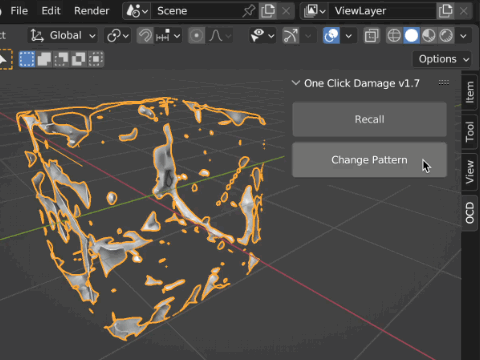Image resolution: width=480 pixels, height=360 pixels.
Task: Switch to the View sidebar tab
Action: point(470,172)
